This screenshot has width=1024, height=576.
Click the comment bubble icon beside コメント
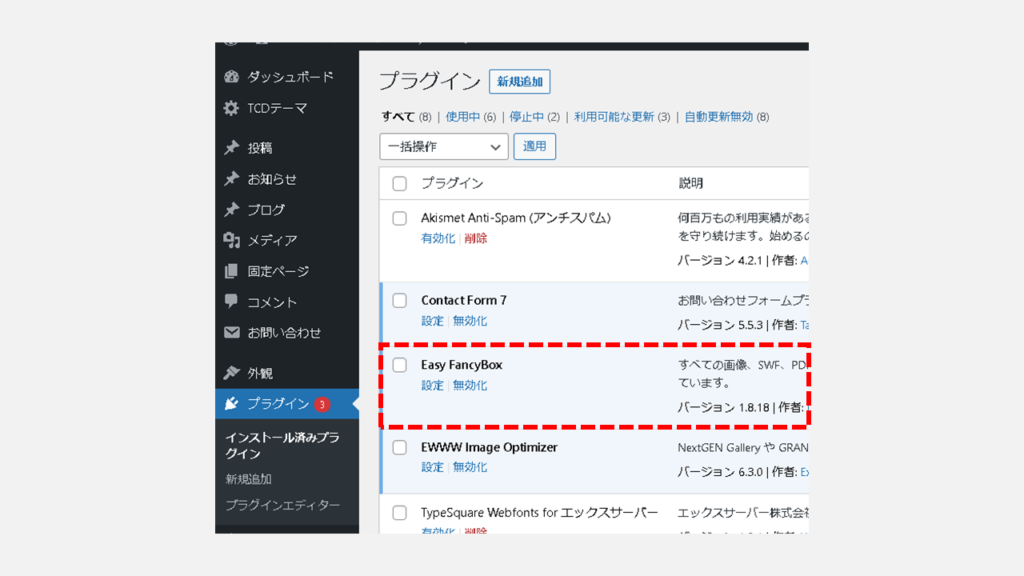pyautogui.click(x=232, y=301)
